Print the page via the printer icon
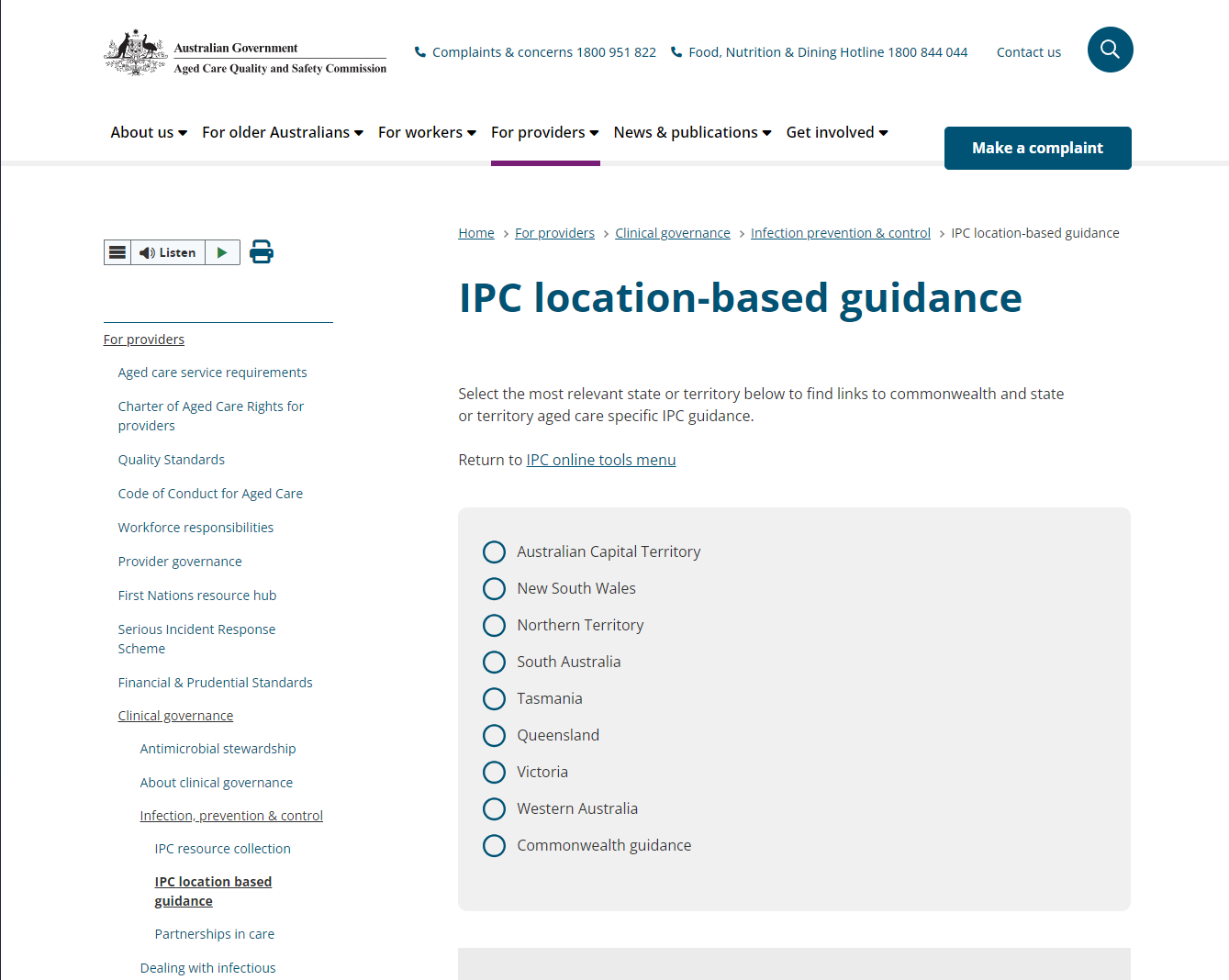This screenshot has width=1229, height=980. coord(262,251)
